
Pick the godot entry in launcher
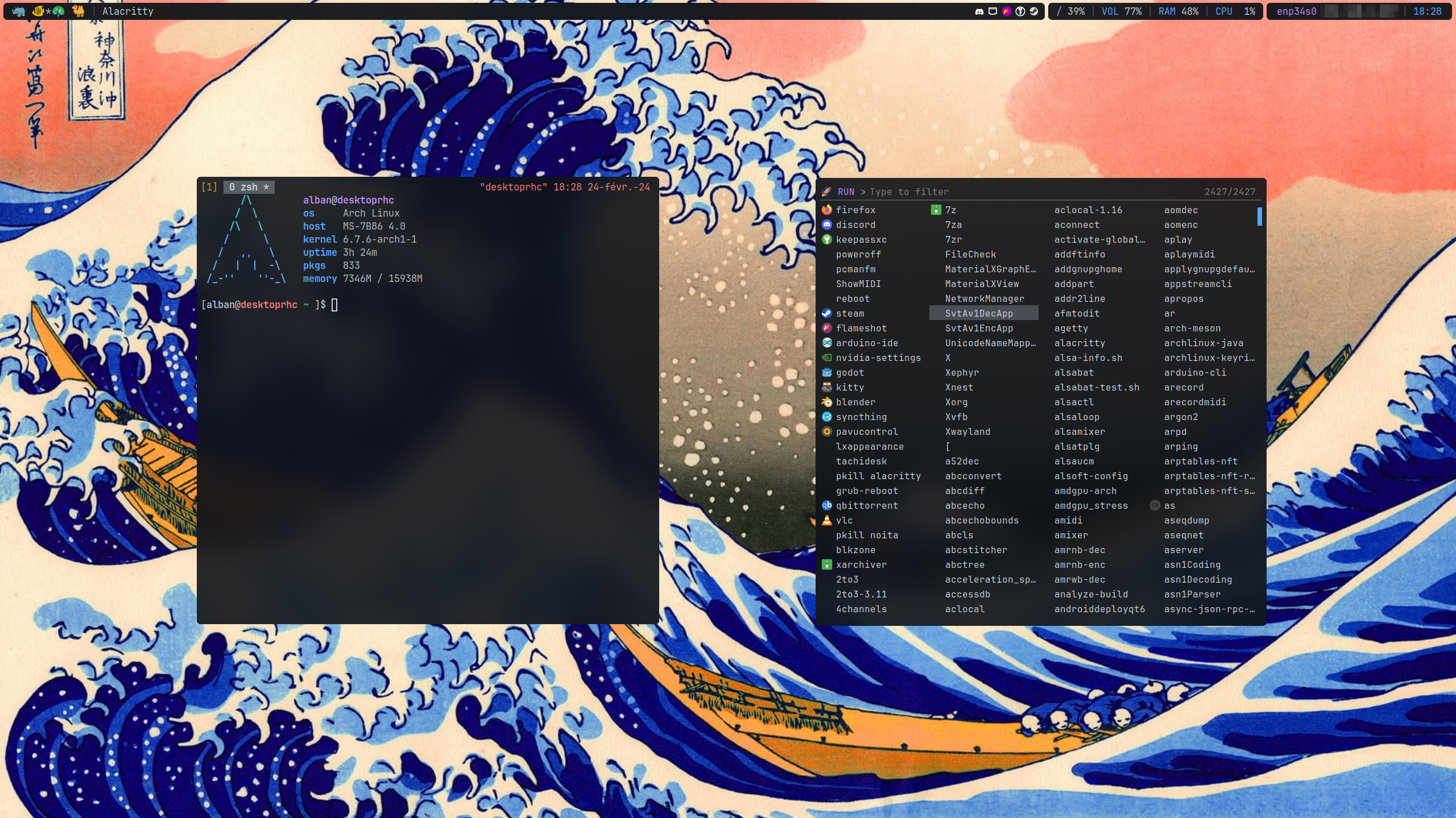tap(850, 372)
